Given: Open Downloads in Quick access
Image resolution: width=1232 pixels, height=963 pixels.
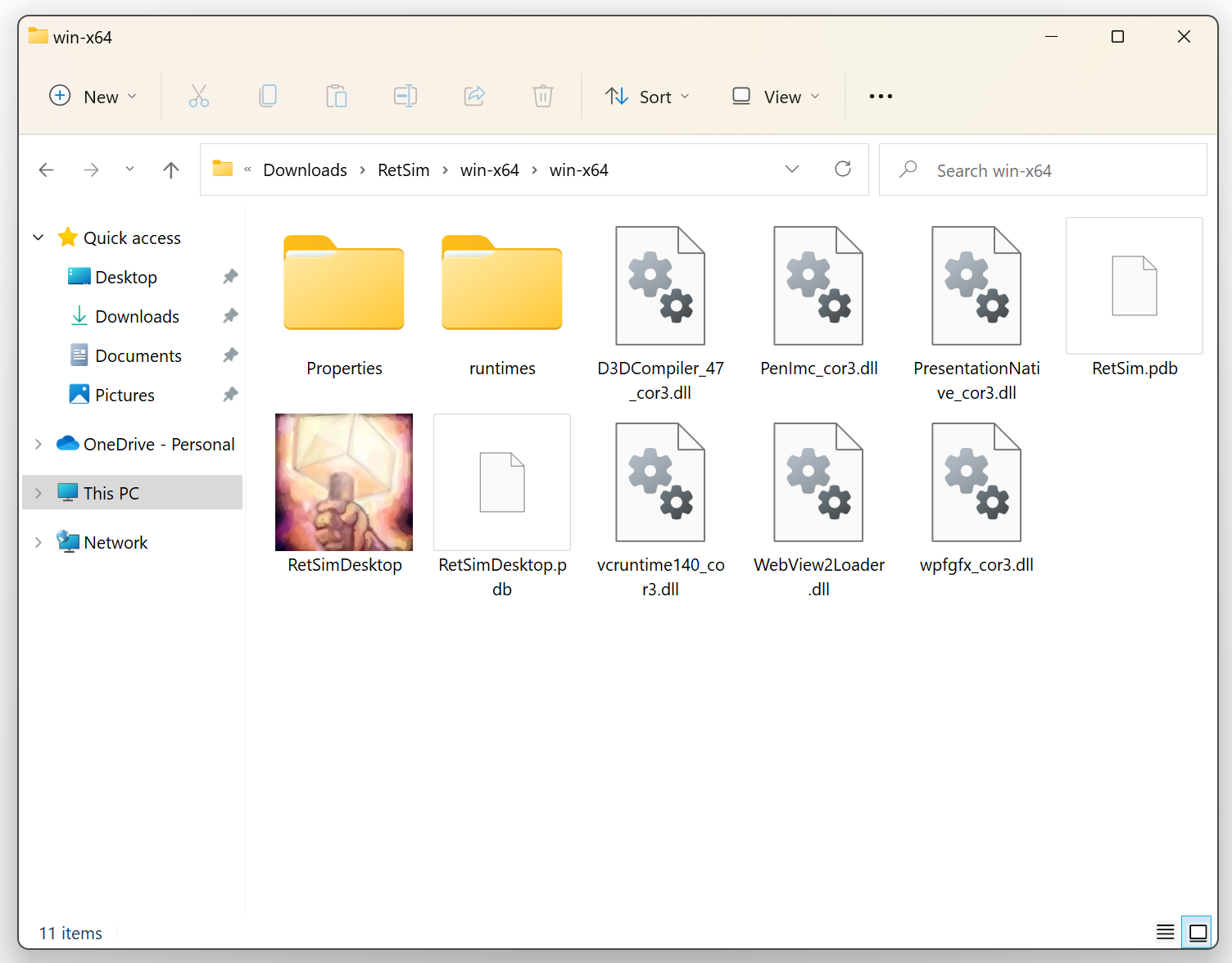Looking at the screenshot, I should (137, 316).
